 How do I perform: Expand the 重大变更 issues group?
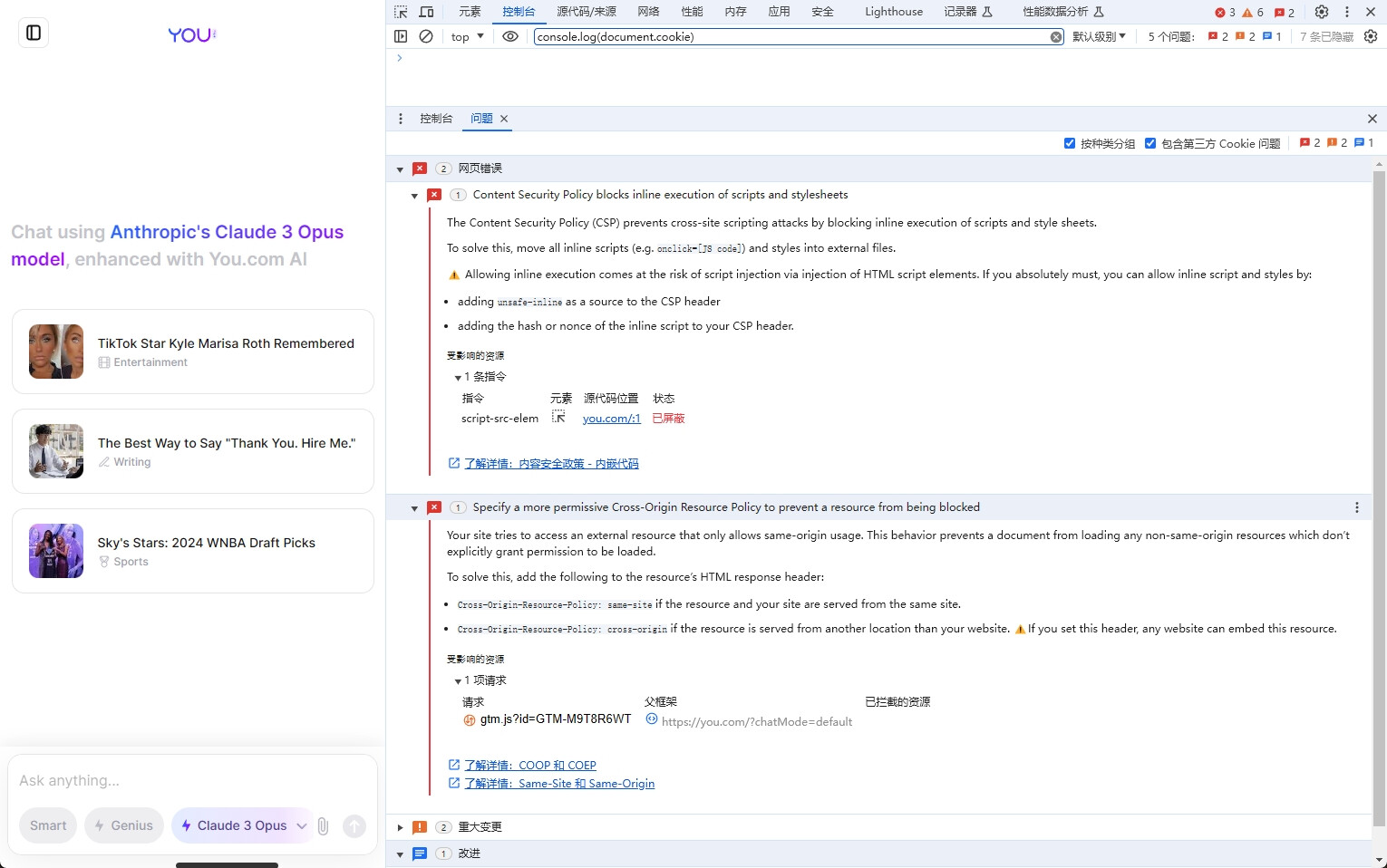[400, 827]
